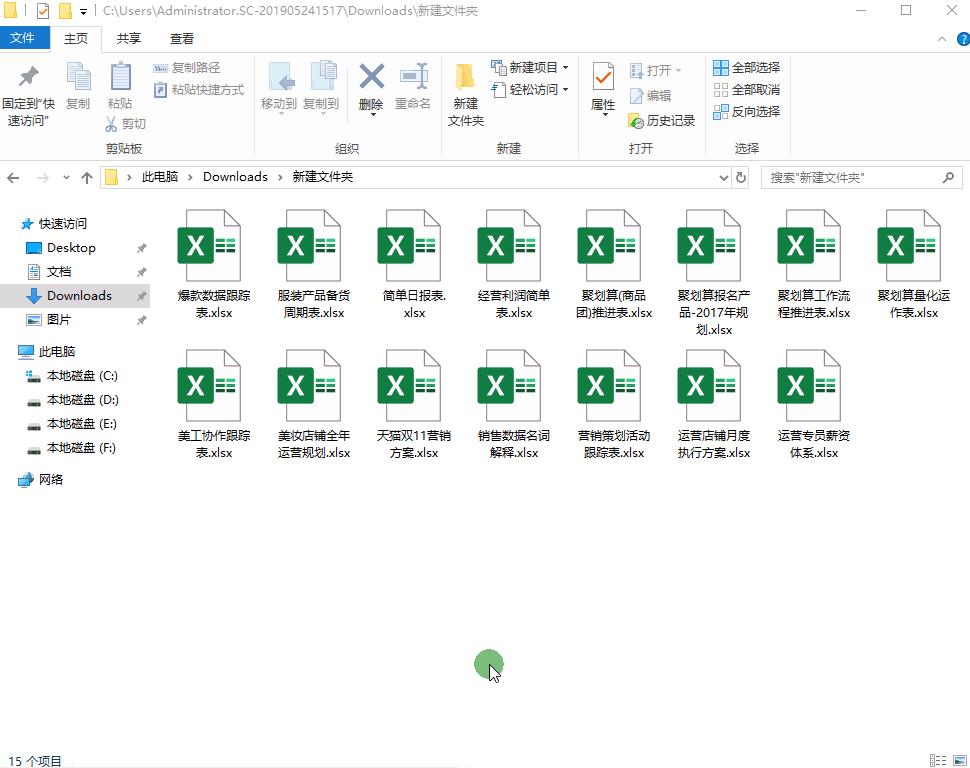
Task: Select 本地磁盘 (F:) drive
Action: (81, 448)
